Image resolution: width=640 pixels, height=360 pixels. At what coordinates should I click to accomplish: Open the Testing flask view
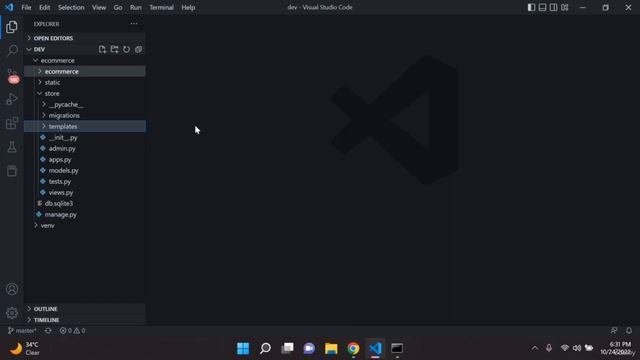click(x=12, y=147)
